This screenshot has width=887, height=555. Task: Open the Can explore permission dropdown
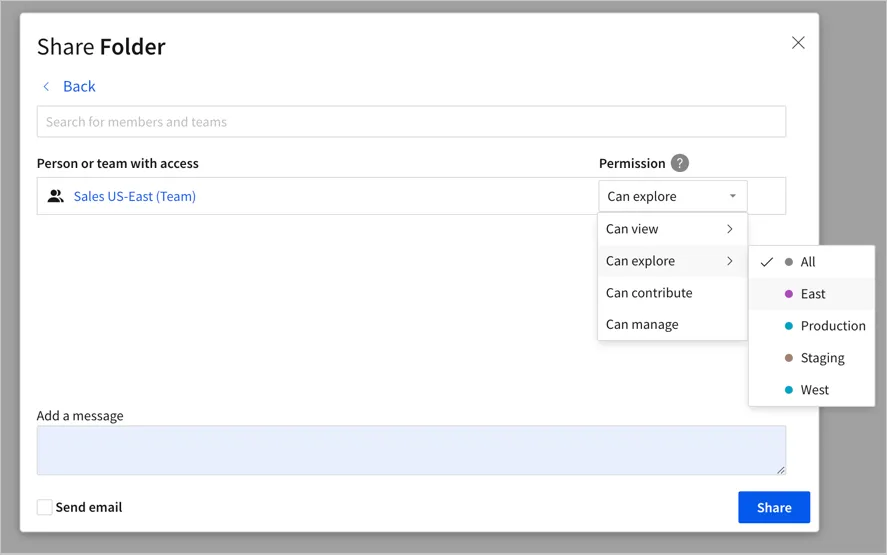(673, 196)
